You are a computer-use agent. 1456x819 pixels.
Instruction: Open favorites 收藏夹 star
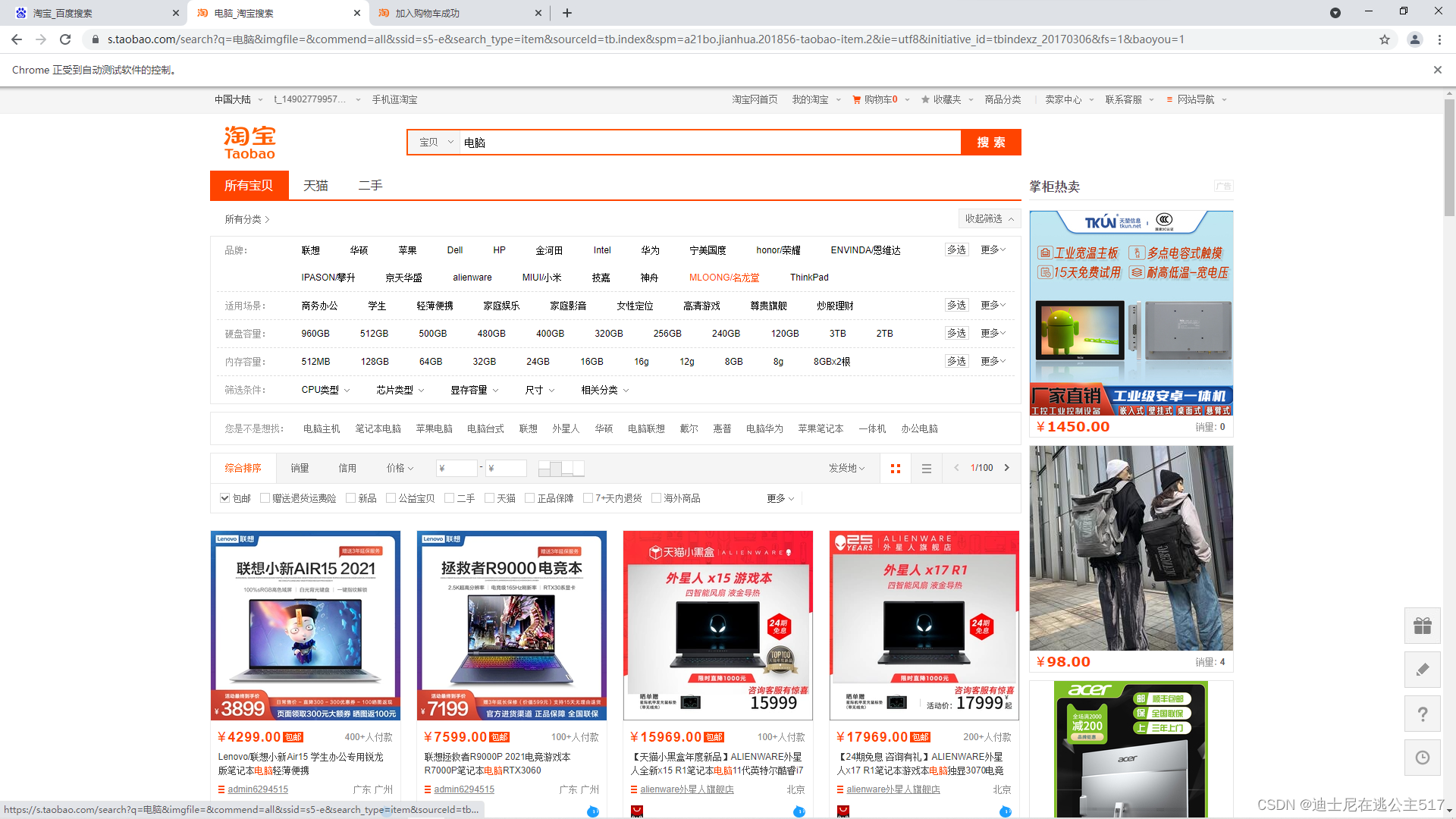coord(946,99)
